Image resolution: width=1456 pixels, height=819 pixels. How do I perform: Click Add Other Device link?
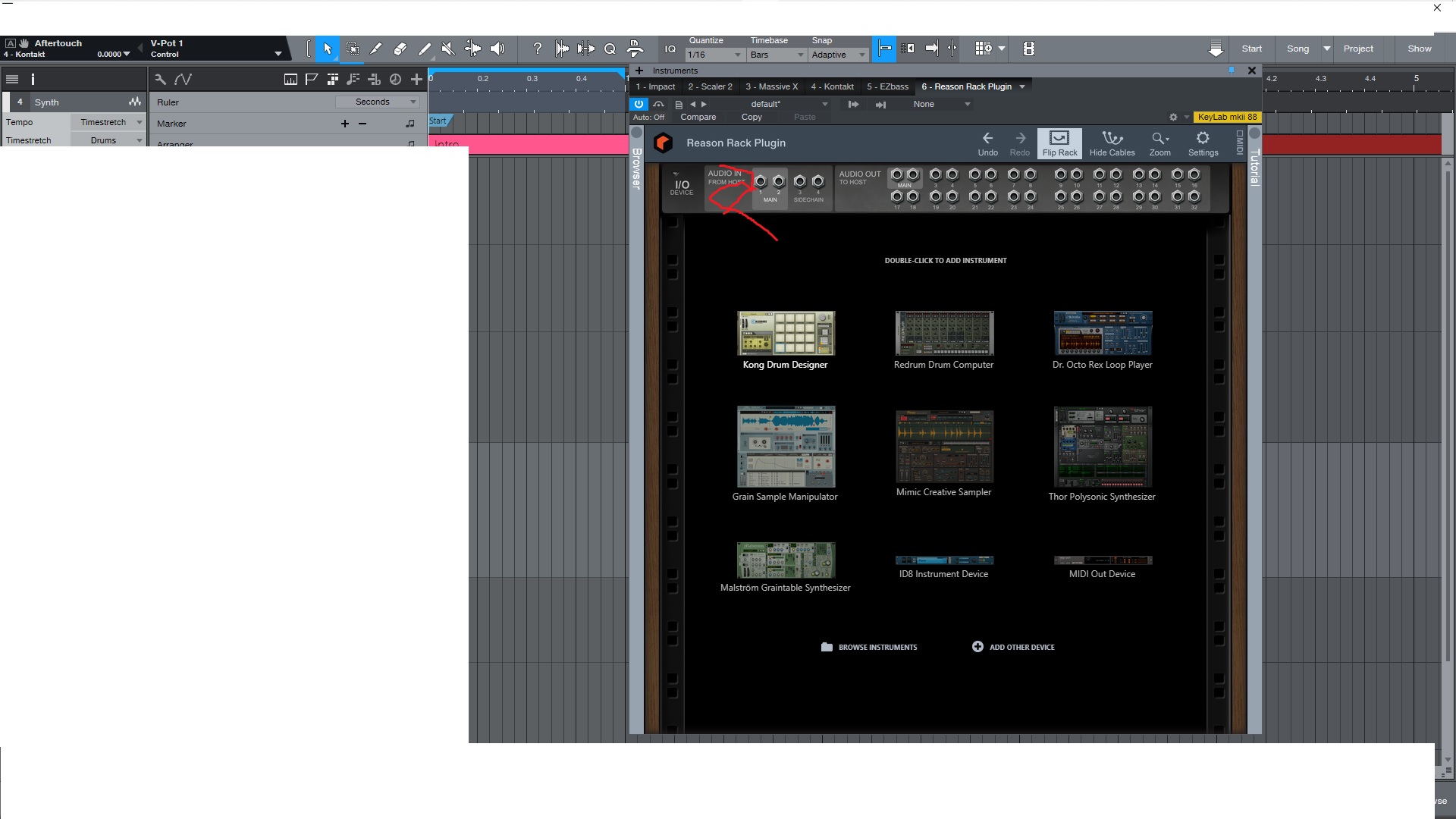(1013, 647)
